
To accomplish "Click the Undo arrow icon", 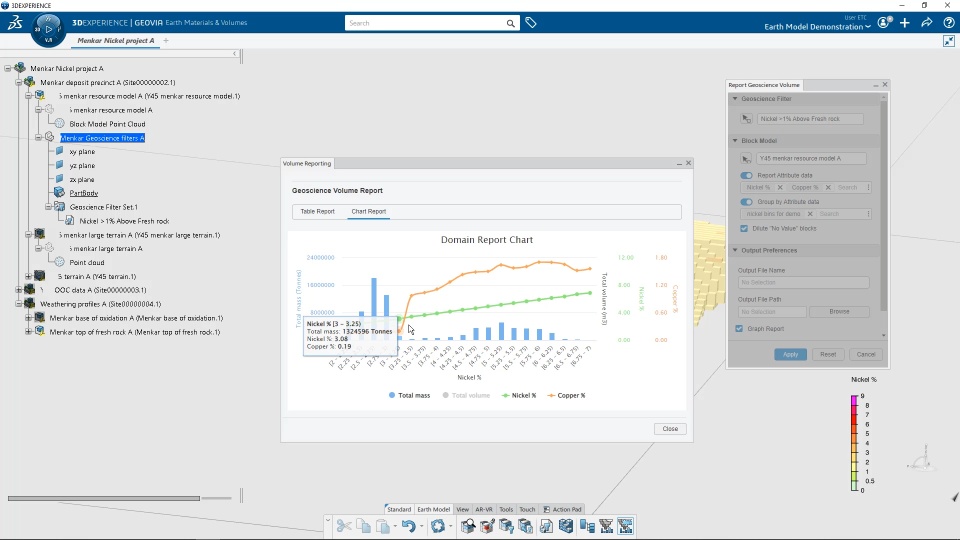I will point(408,526).
